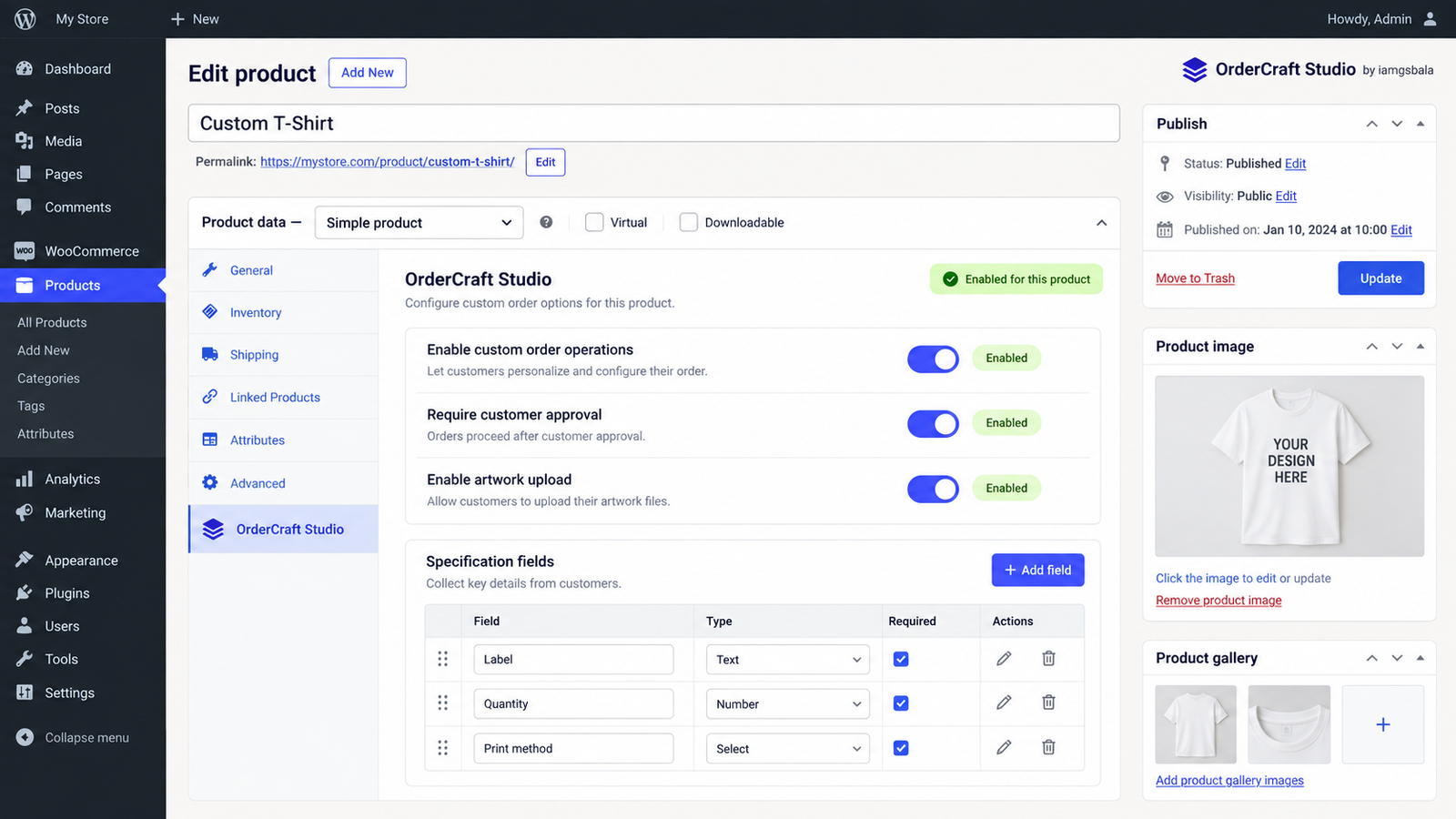Click the help question mark icon
Image resolution: width=1456 pixels, height=819 pixels.
[546, 222]
